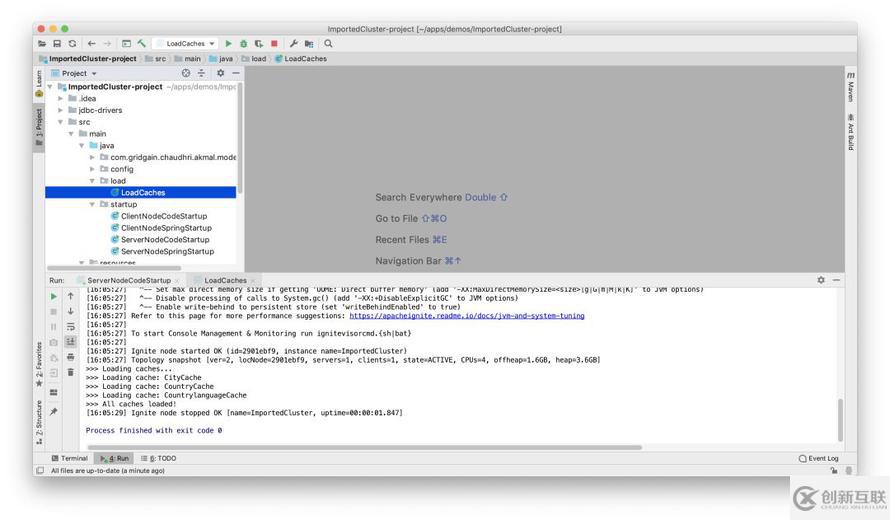Click the Scroll from Source target icon
Screen dimensions: 890x520
[x=186, y=73]
